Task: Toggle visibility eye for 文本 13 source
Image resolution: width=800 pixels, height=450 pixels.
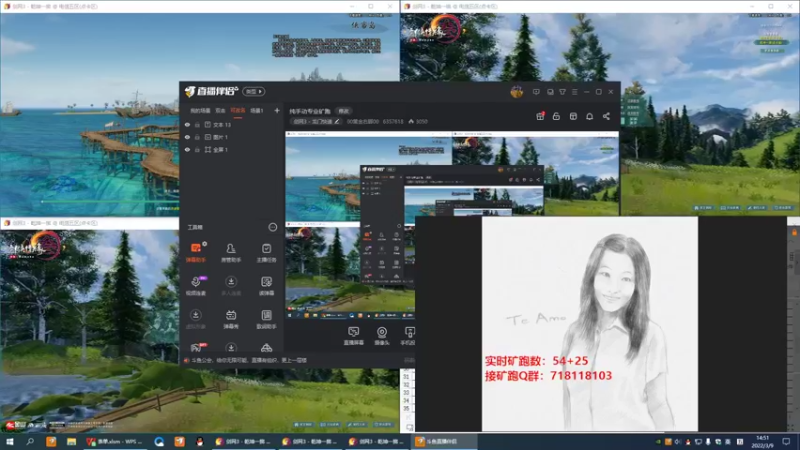Action: [x=187, y=124]
